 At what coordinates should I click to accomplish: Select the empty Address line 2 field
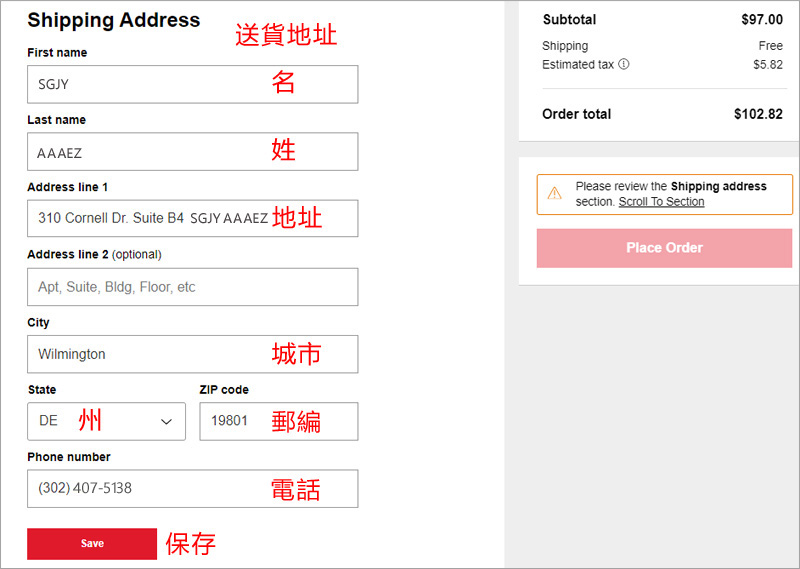point(192,287)
